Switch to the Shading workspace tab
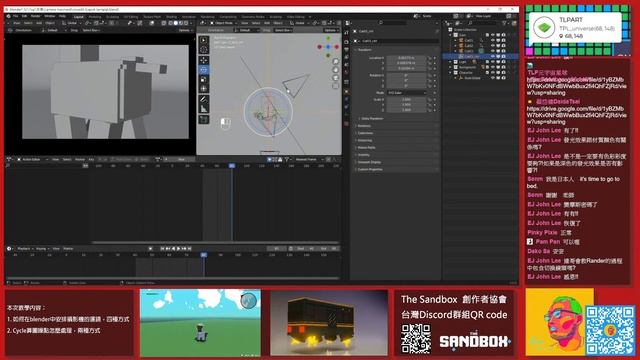Screen dimensions: 640x360 171,17
